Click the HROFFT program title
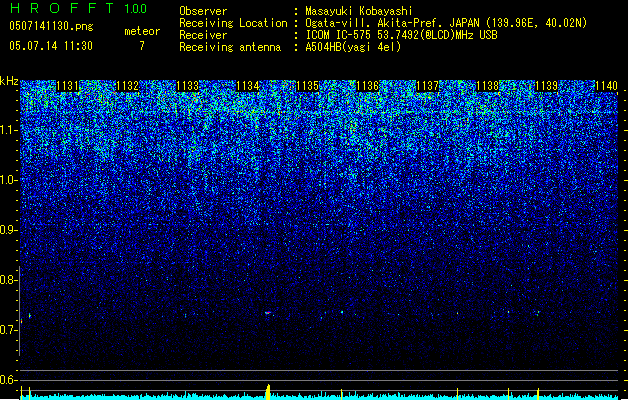629x400 pixels. point(62,8)
